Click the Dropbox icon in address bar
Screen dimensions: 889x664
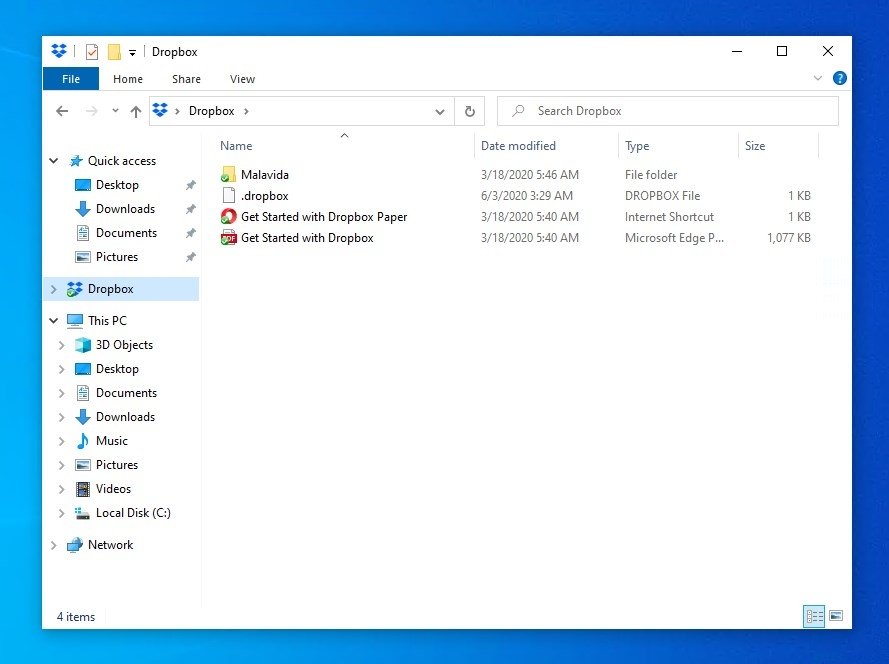[x=160, y=111]
